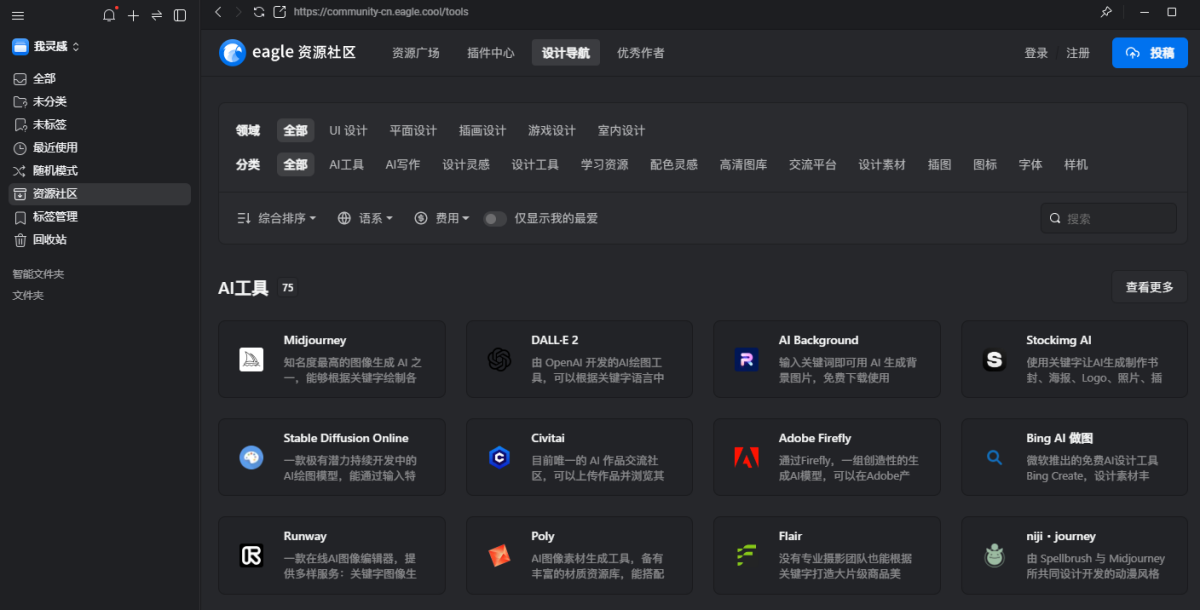
Task: Click the 查看更多 button
Action: [1150, 287]
